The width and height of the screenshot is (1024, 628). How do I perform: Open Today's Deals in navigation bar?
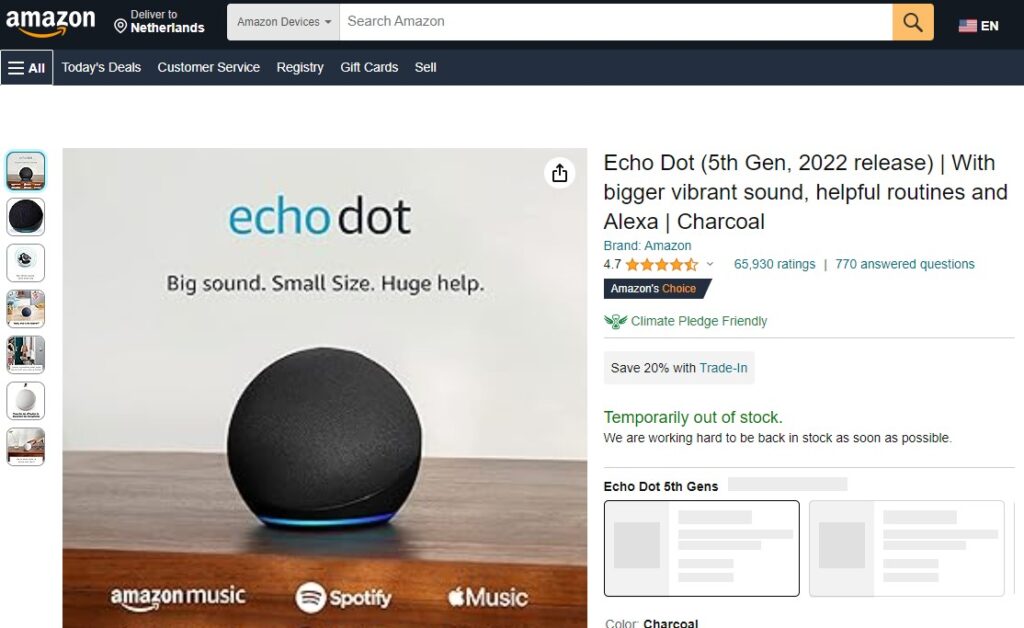pyautogui.click(x=101, y=67)
